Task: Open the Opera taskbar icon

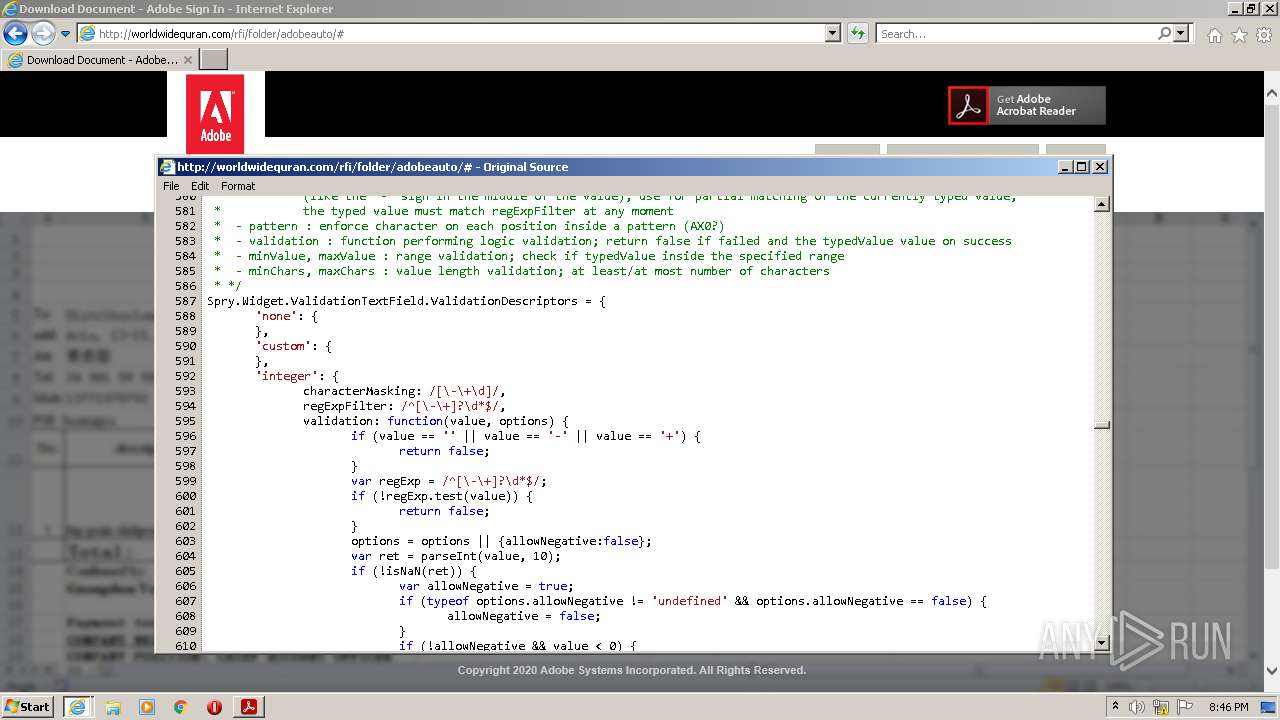Action: (x=214, y=707)
